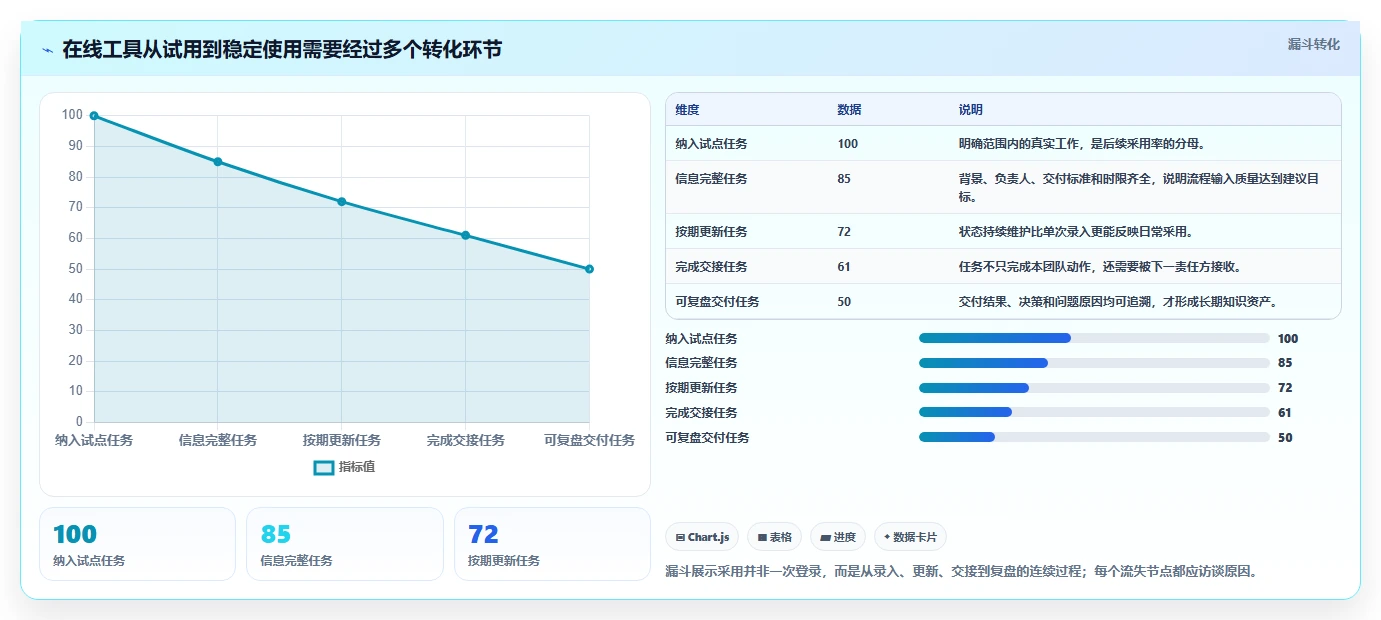
Task: Click the 50 value beside the progress bar
Action: [1285, 438]
